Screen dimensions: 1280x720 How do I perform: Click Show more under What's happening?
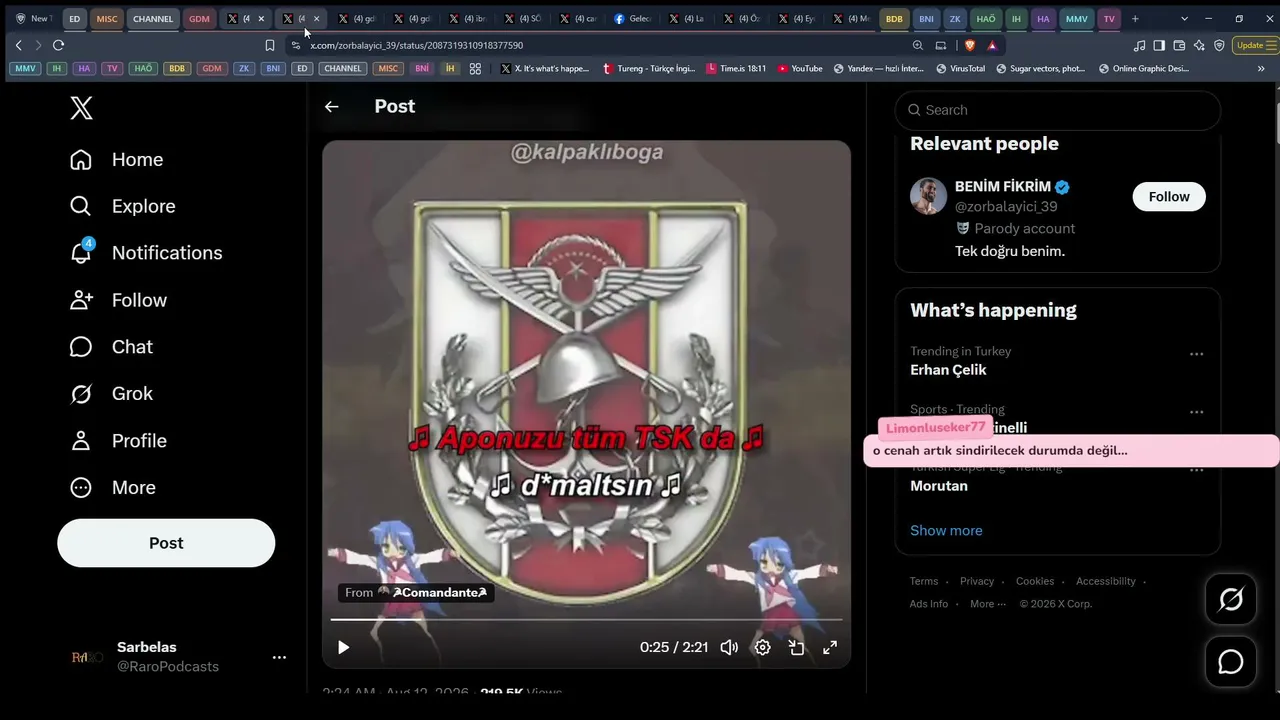click(946, 531)
